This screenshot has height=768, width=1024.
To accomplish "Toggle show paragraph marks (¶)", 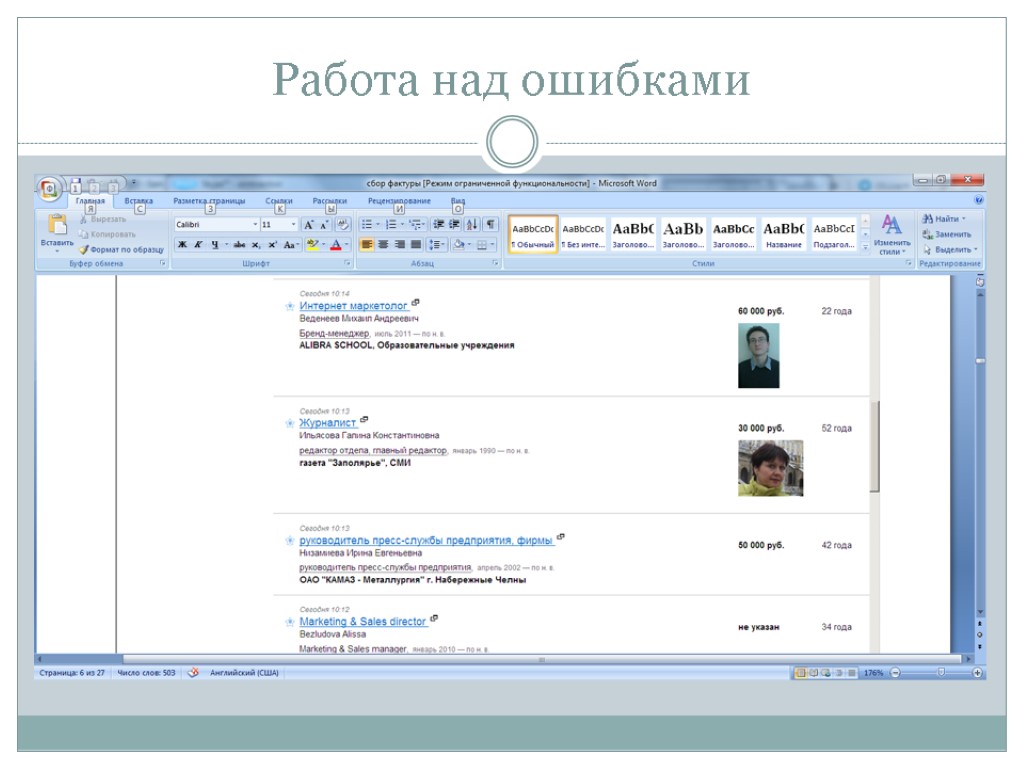I will point(490,225).
